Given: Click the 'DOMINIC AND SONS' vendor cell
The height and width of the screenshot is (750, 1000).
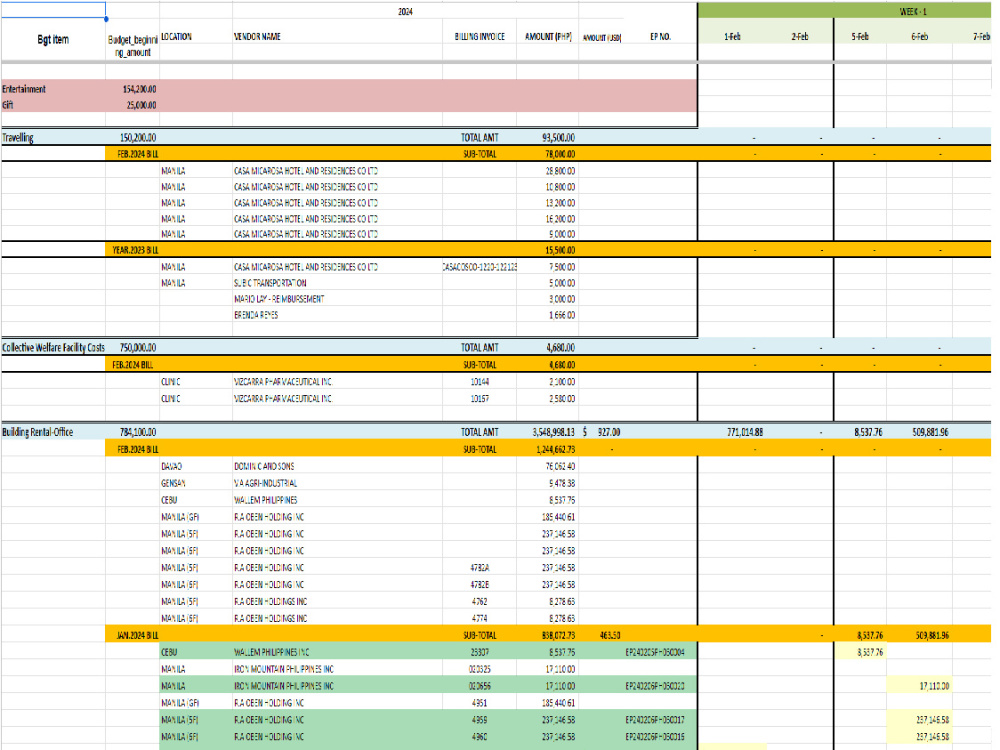Looking at the screenshot, I should (264, 467).
